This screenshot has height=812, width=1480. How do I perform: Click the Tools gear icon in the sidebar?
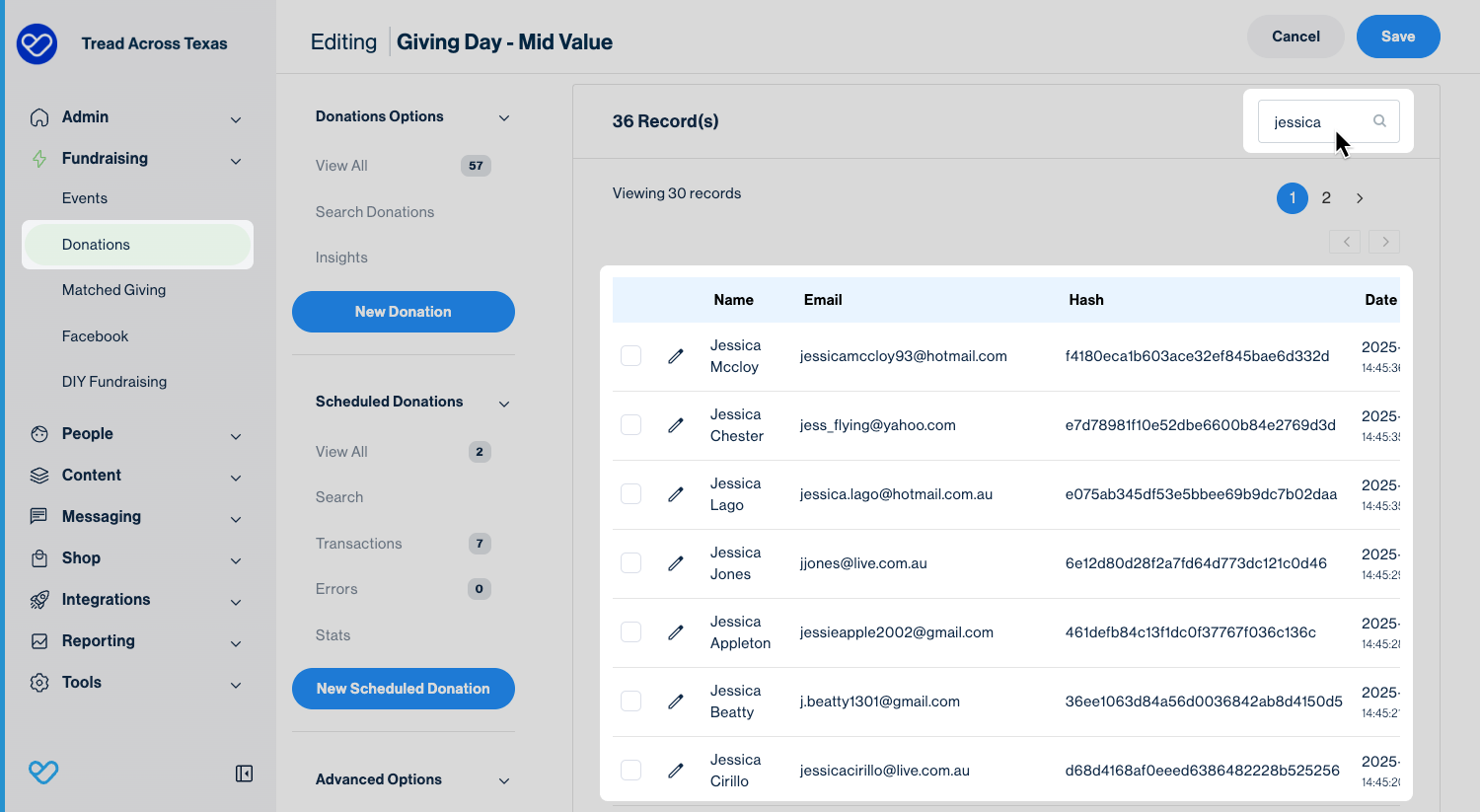pos(39,683)
